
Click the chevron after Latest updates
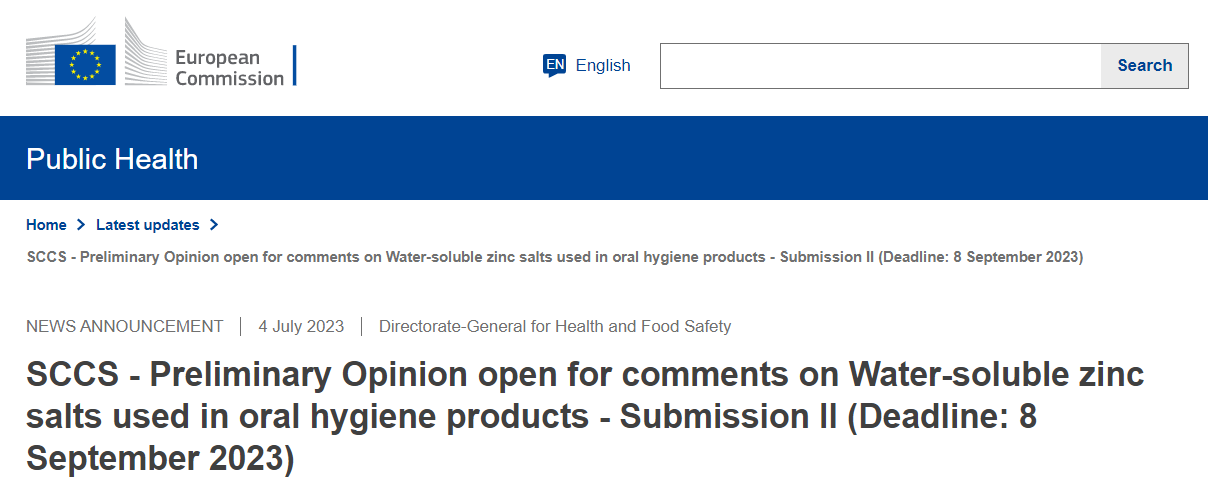coord(214,225)
